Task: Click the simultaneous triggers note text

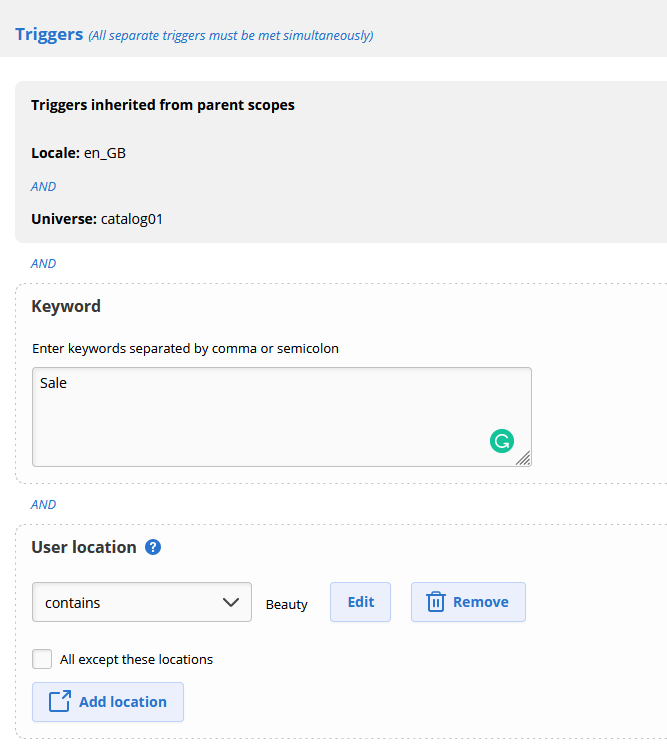Action: (231, 36)
